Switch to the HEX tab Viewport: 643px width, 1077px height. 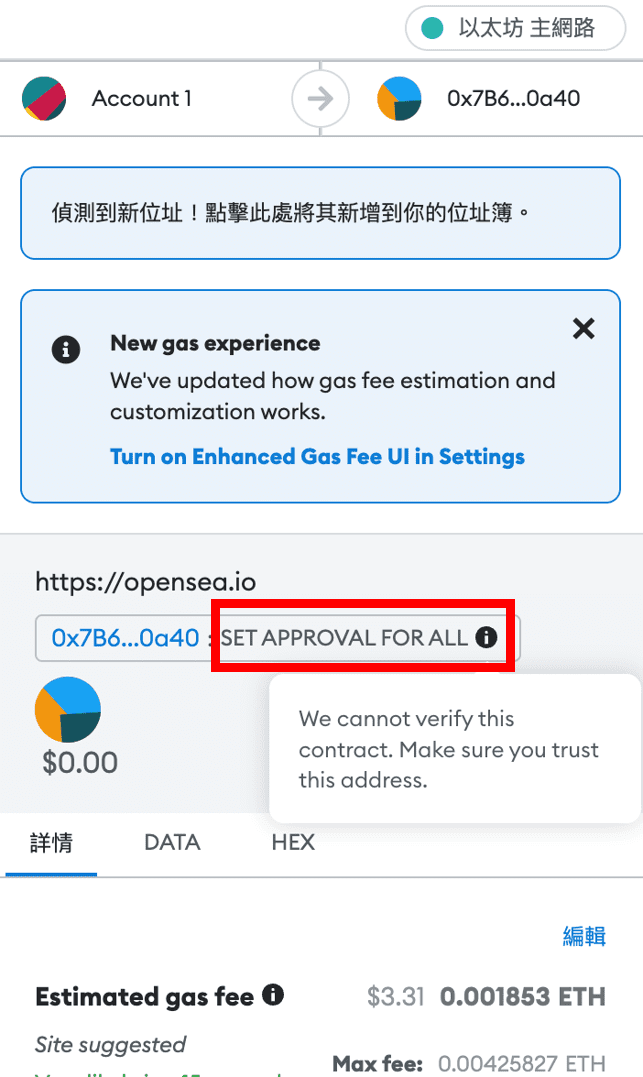[293, 842]
